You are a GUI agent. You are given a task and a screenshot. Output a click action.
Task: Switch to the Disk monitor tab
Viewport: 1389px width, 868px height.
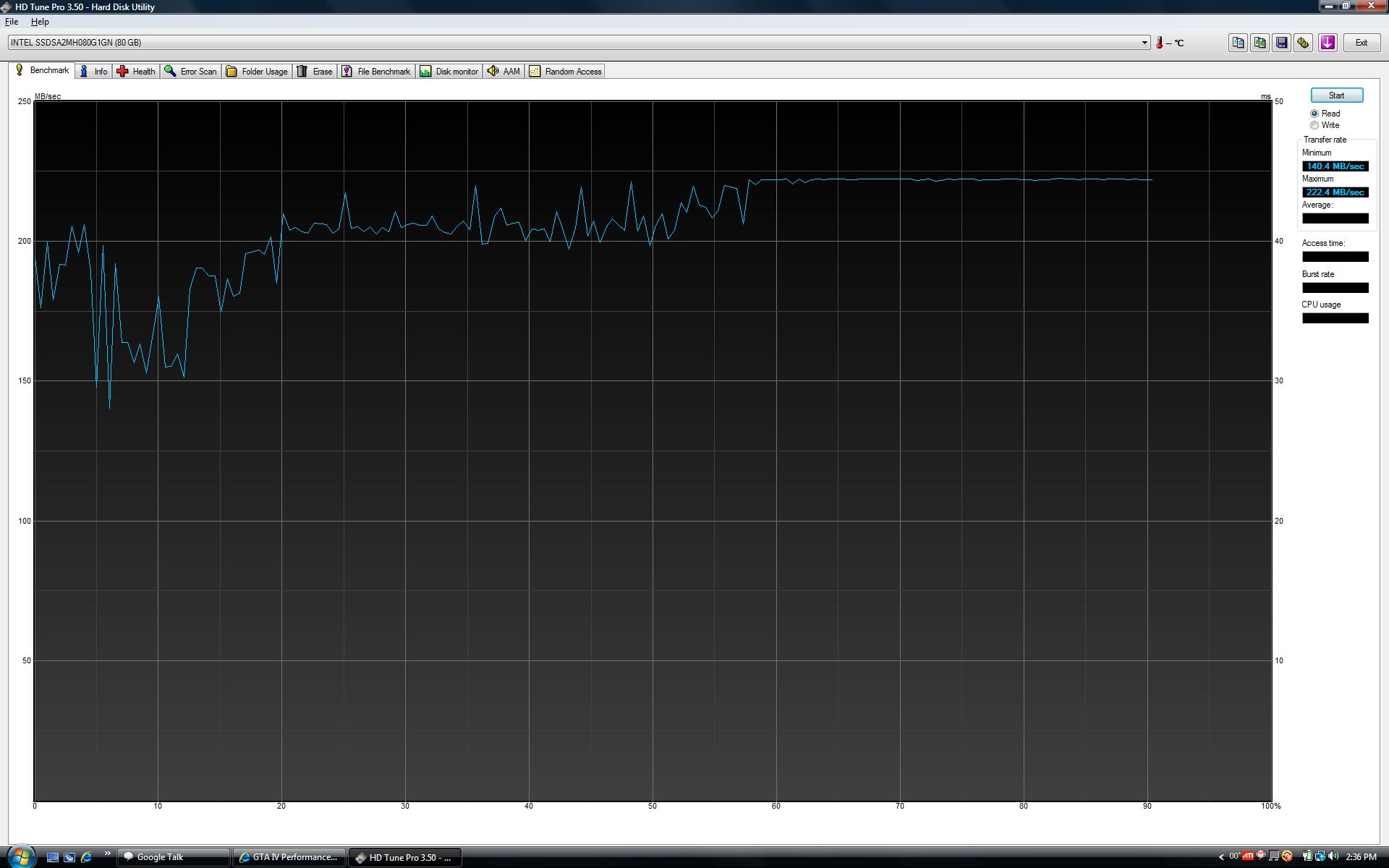click(x=449, y=71)
